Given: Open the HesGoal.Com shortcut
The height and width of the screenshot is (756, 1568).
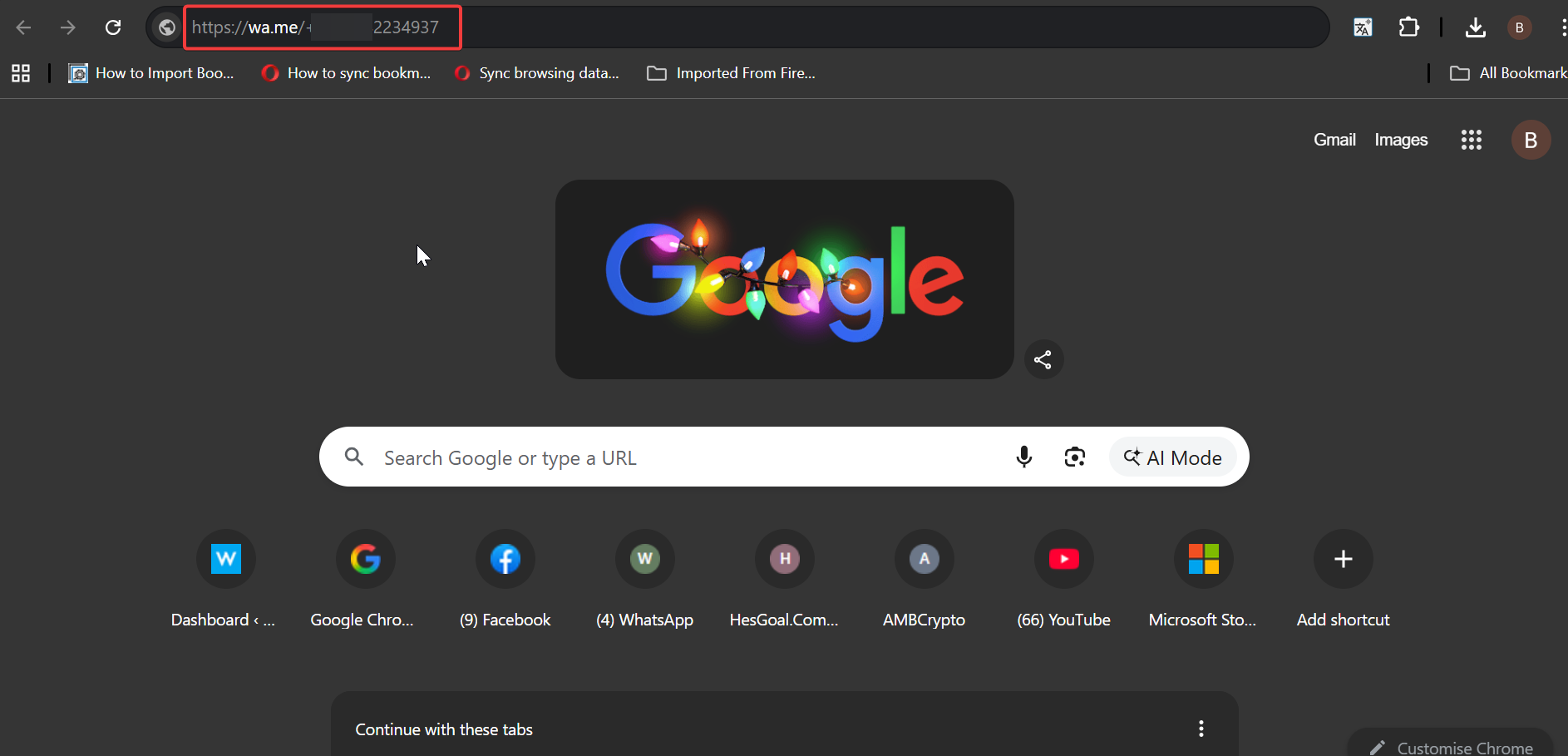Looking at the screenshot, I should pos(784,580).
